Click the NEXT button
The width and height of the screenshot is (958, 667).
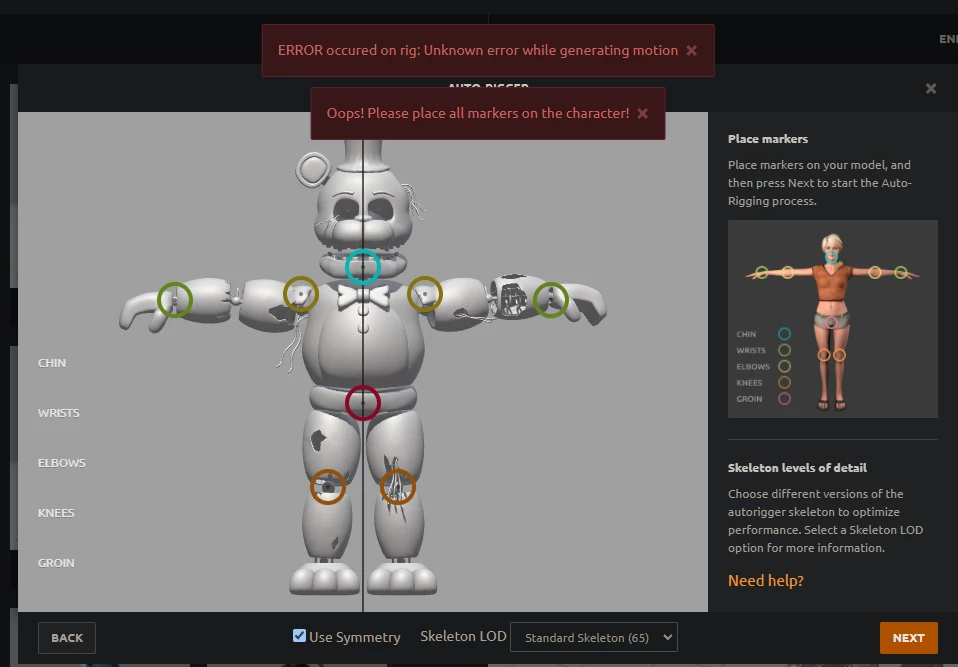[909, 638]
